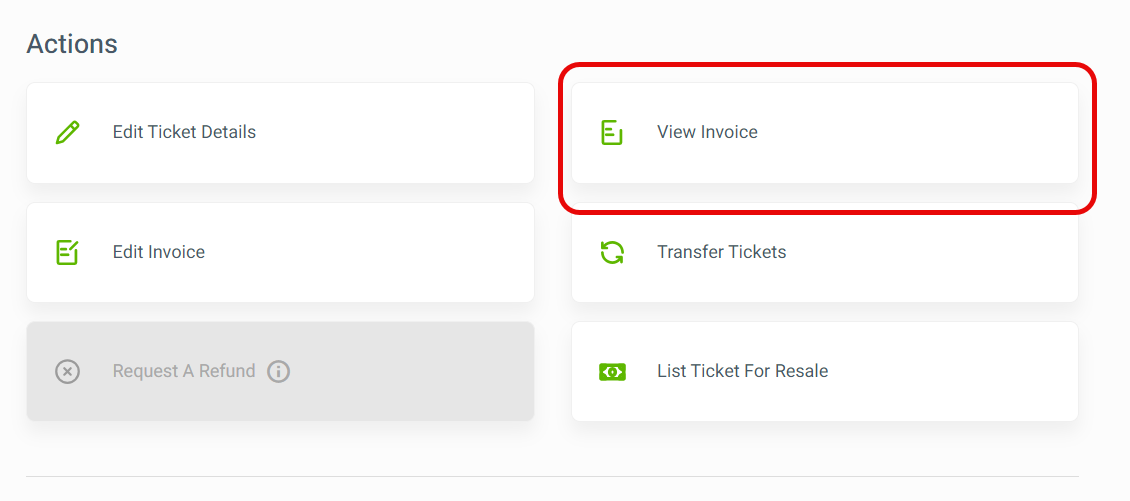This screenshot has height=501, width=1130.
Task: Select the View Invoice text label
Action: (x=707, y=133)
